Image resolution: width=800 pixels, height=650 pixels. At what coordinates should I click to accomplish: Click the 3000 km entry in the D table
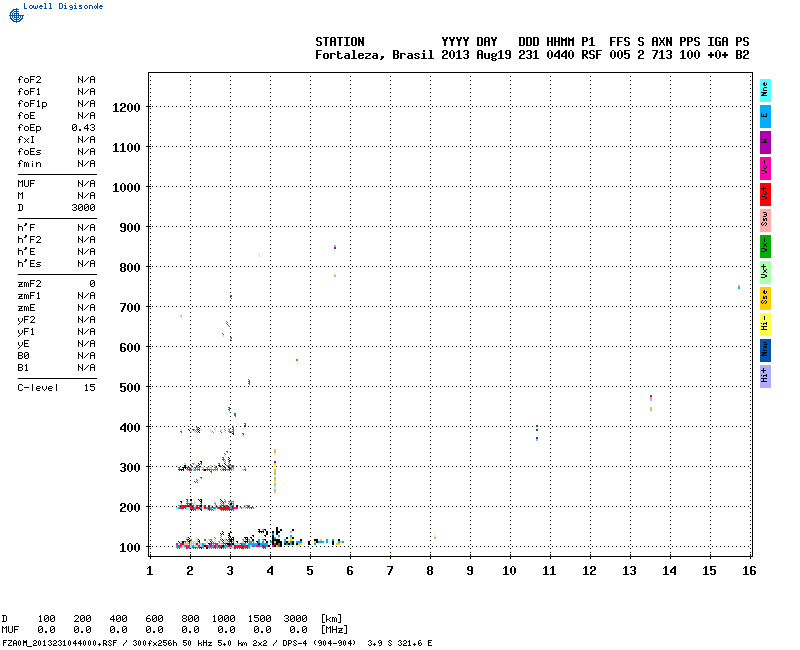[x=295, y=619]
